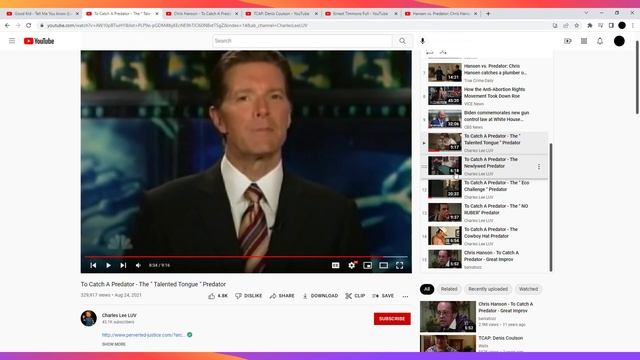This screenshot has width=640, height=360.
Task: Switch to the Chris Hansen - To Catch A Pred tab
Action: 202,13
